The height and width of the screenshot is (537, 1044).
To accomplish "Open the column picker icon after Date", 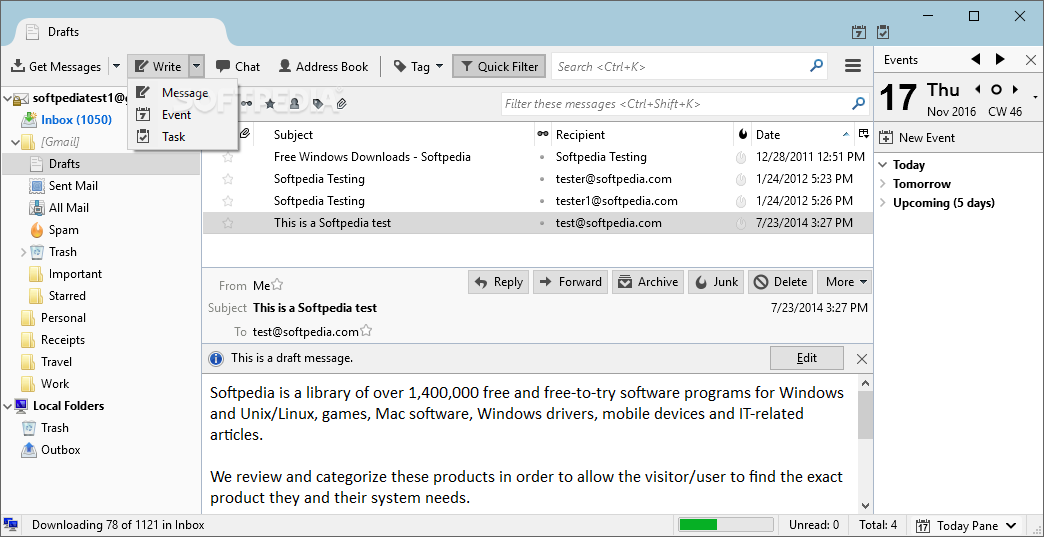I will (864, 134).
